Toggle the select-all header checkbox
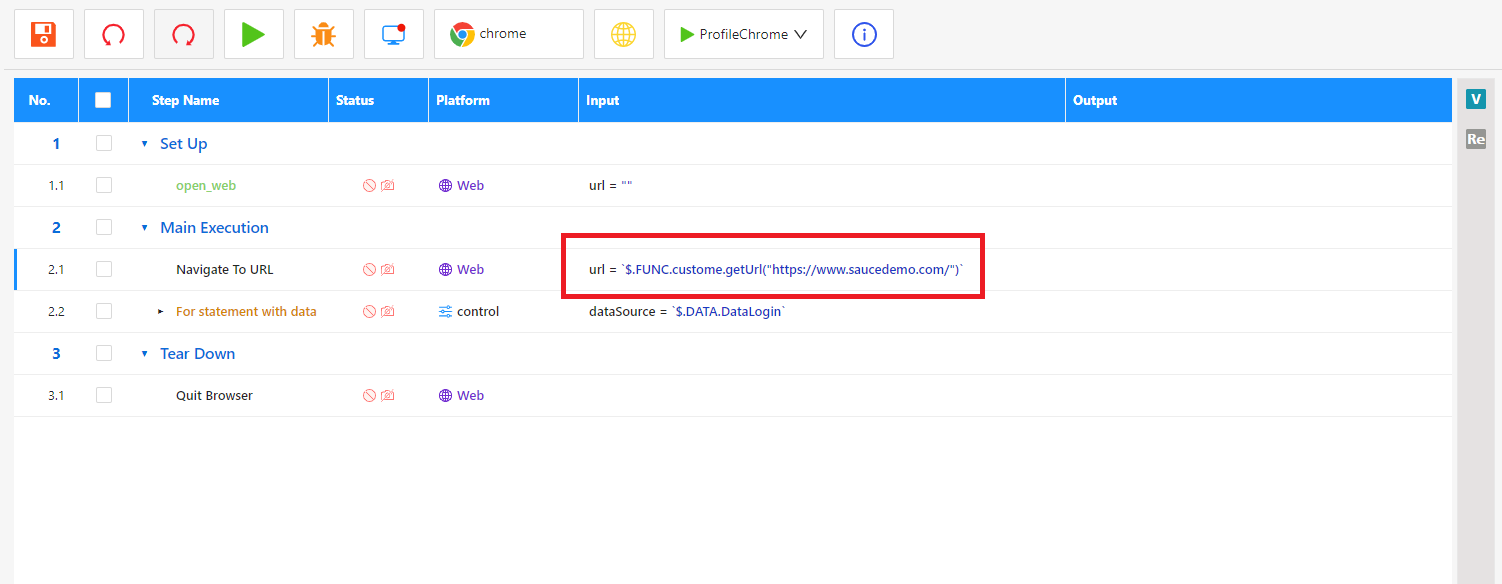 (103, 100)
